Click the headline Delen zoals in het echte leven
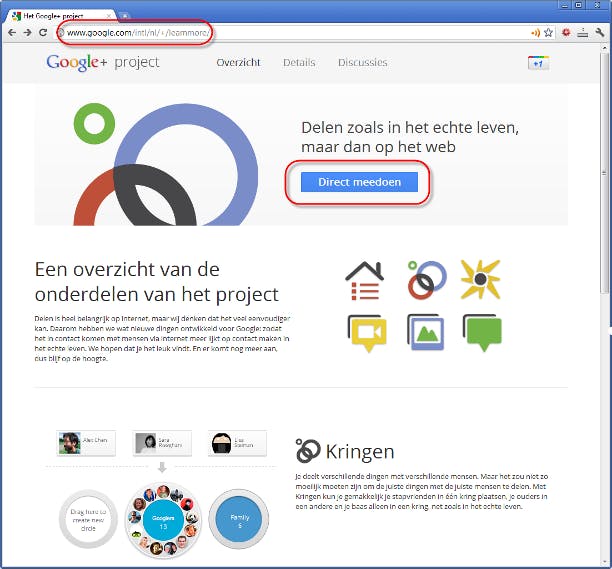The image size is (612, 569). tap(410, 137)
